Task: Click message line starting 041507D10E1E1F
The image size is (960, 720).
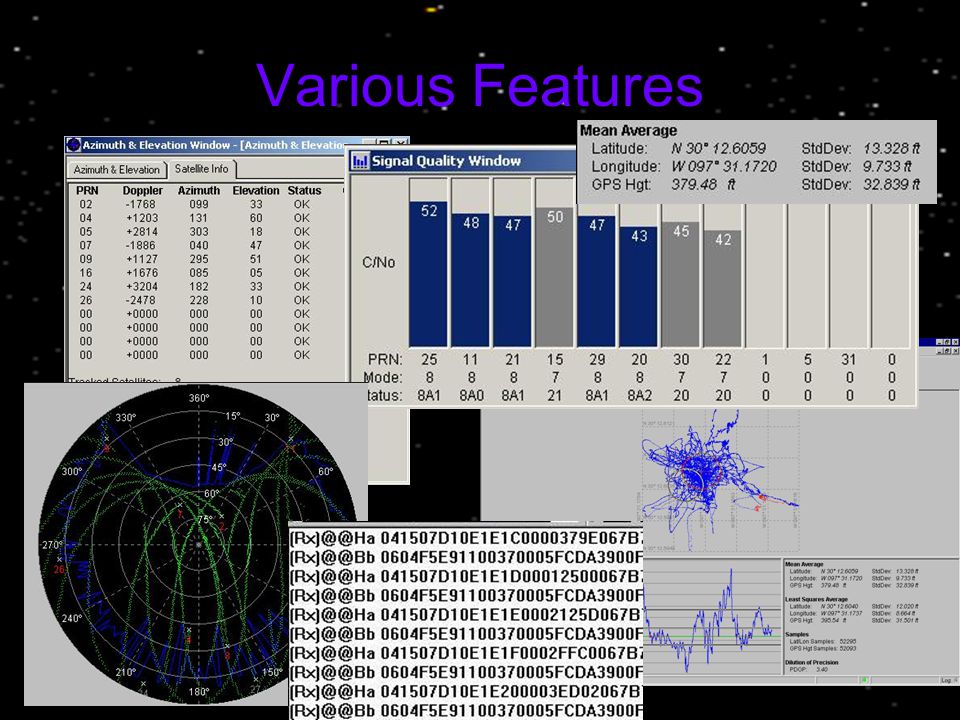Action: 466,653
